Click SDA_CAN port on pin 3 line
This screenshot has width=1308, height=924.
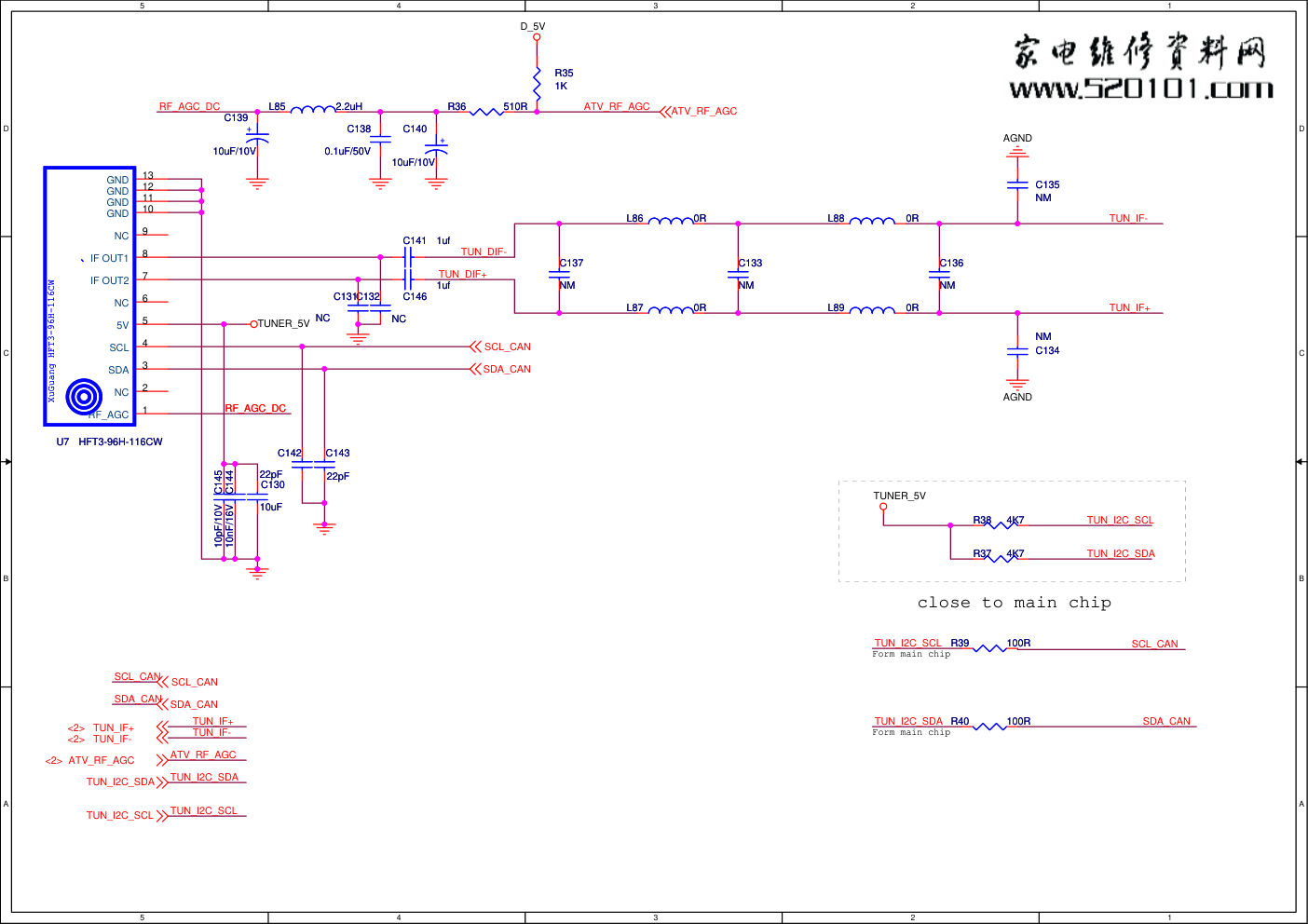pyautogui.click(x=501, y=369)
